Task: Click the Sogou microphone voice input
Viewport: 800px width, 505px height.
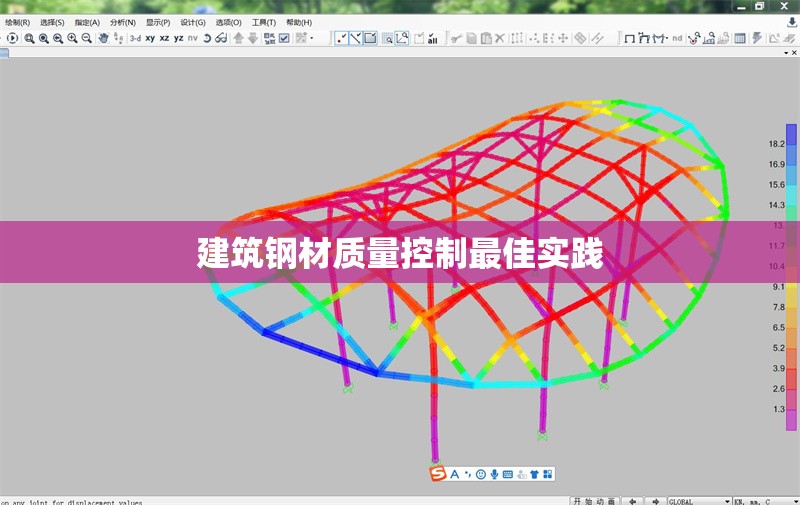Action: (x=494, y=474)
